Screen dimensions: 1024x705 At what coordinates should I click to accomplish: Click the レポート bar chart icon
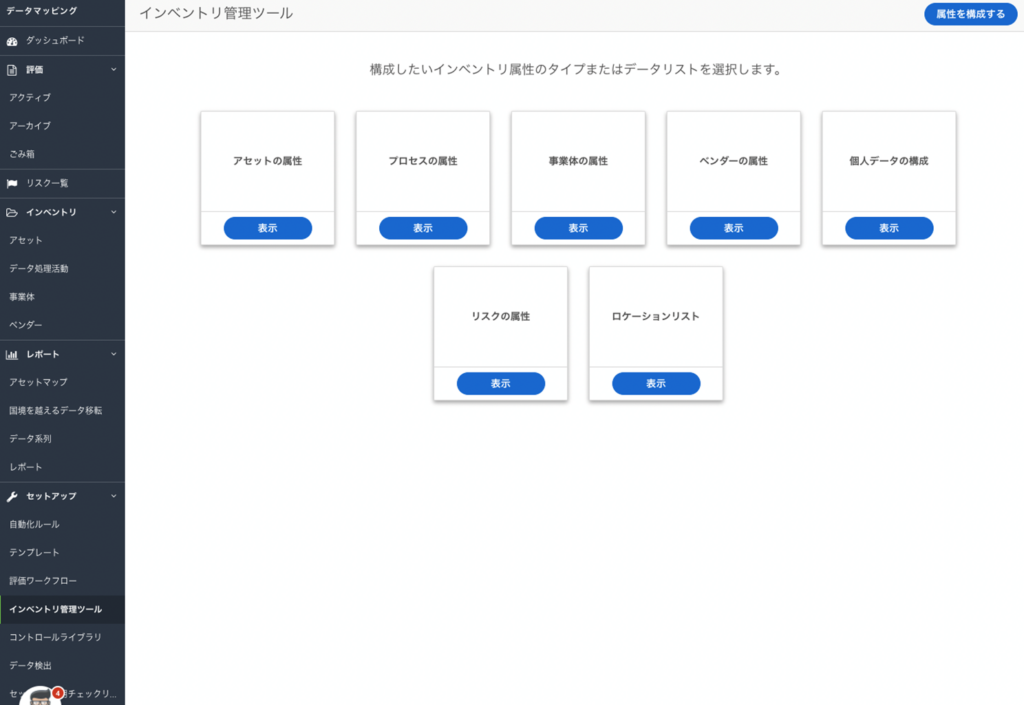click(x=12, y=354)
